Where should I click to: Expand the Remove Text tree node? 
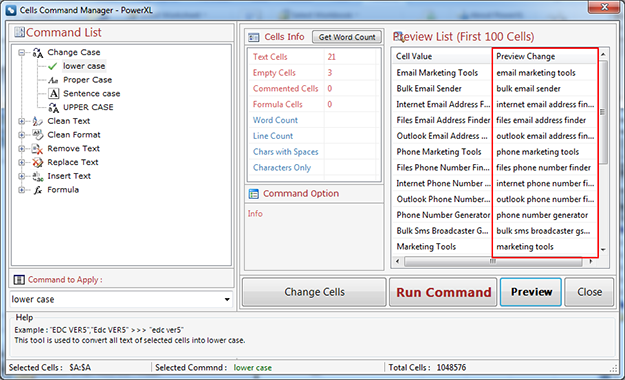click(x=22, y=149)
